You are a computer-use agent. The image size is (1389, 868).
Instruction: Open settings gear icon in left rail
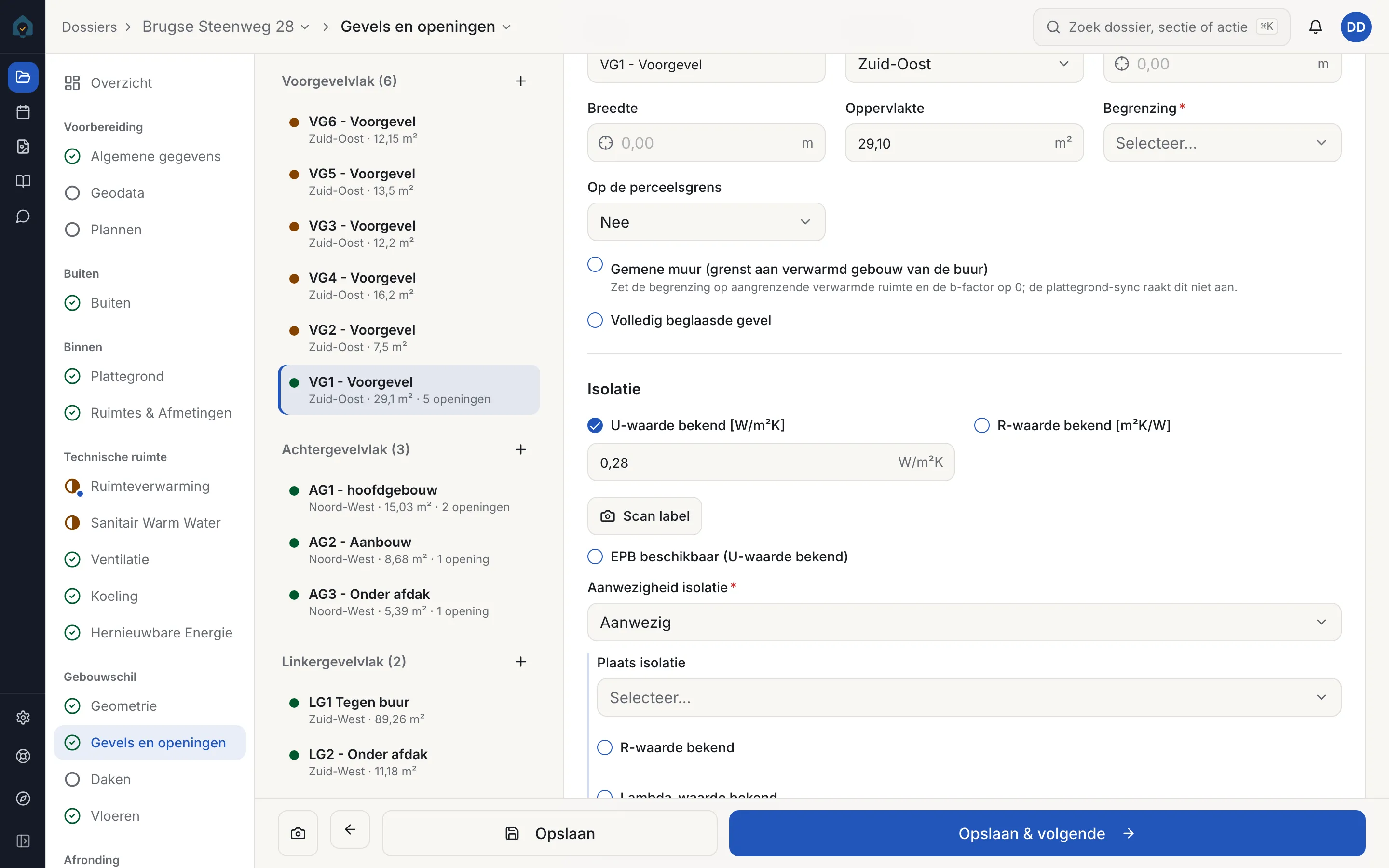(x=23, y=718)
